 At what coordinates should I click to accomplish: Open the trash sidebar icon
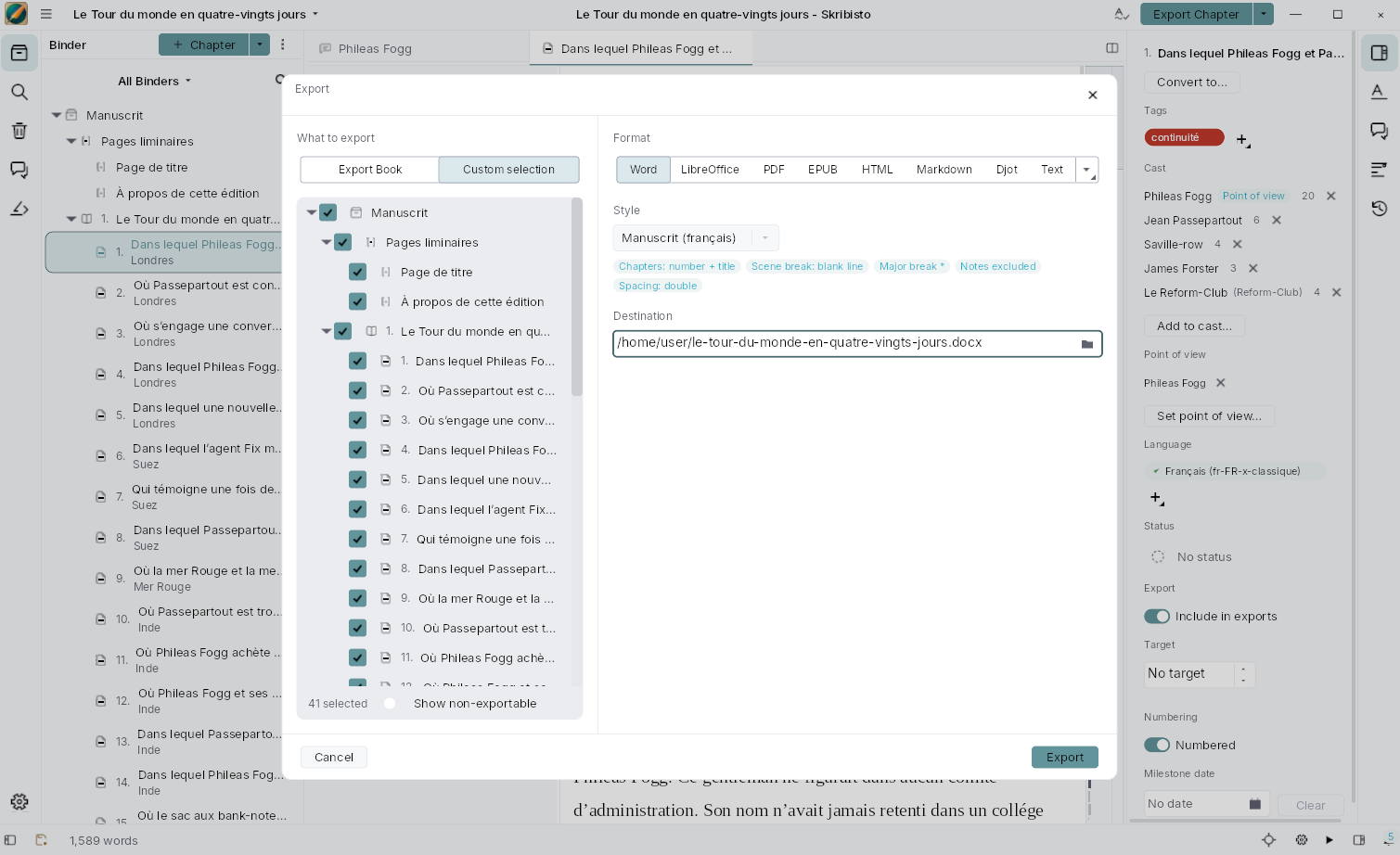coord(19,131)
